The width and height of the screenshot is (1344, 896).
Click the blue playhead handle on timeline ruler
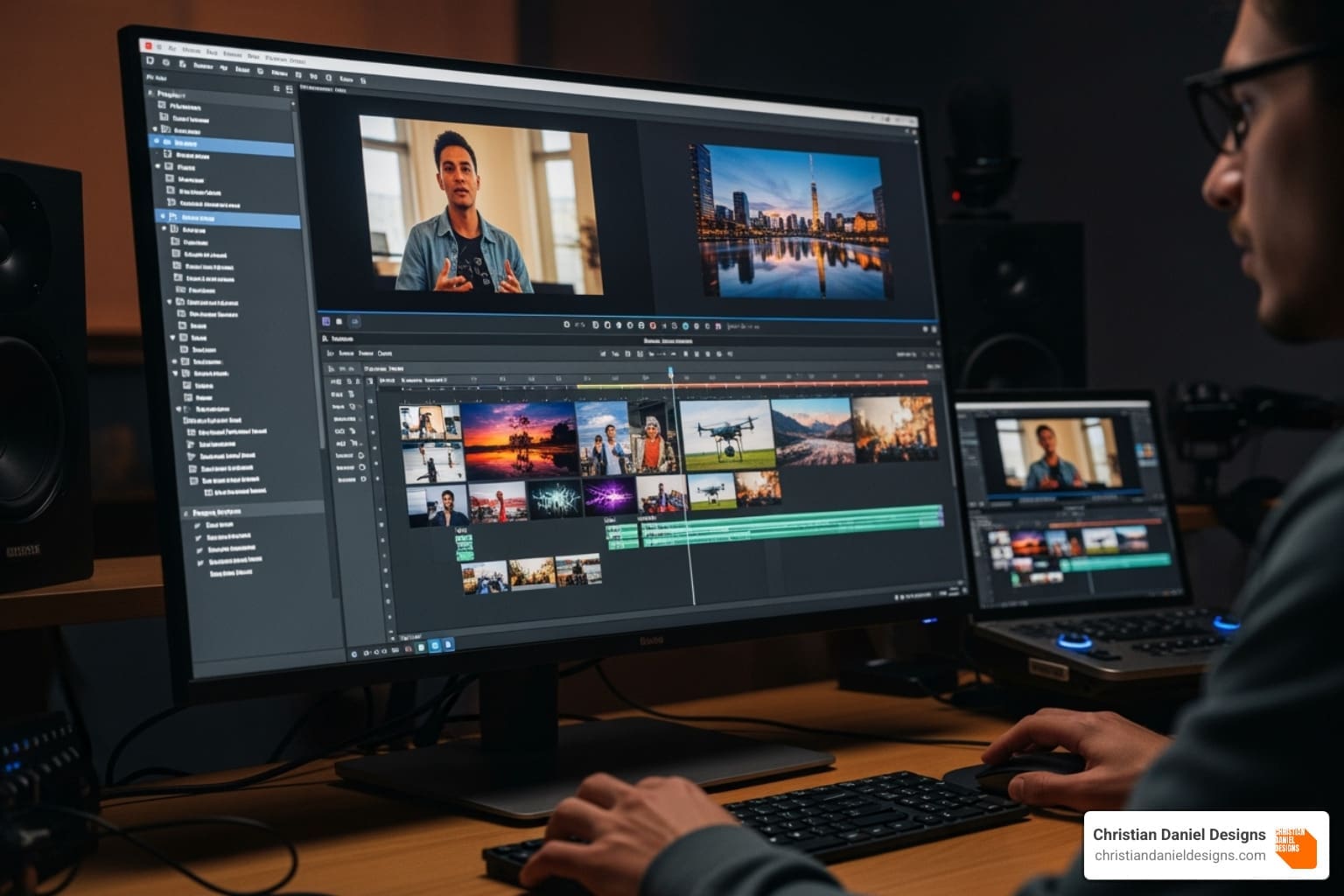coord(671,373)
